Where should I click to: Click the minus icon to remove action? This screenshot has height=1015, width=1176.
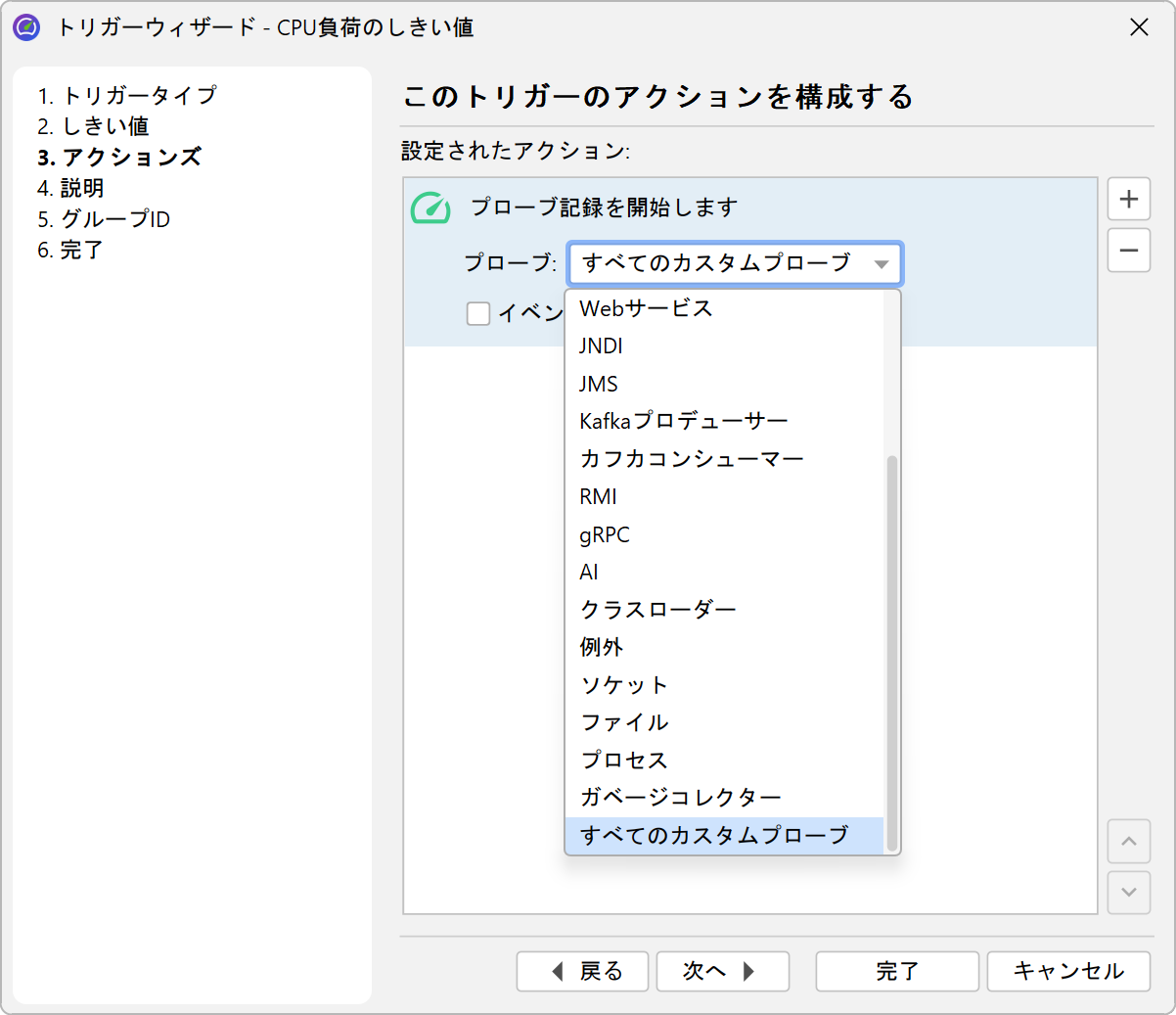tap(1128, 251)
